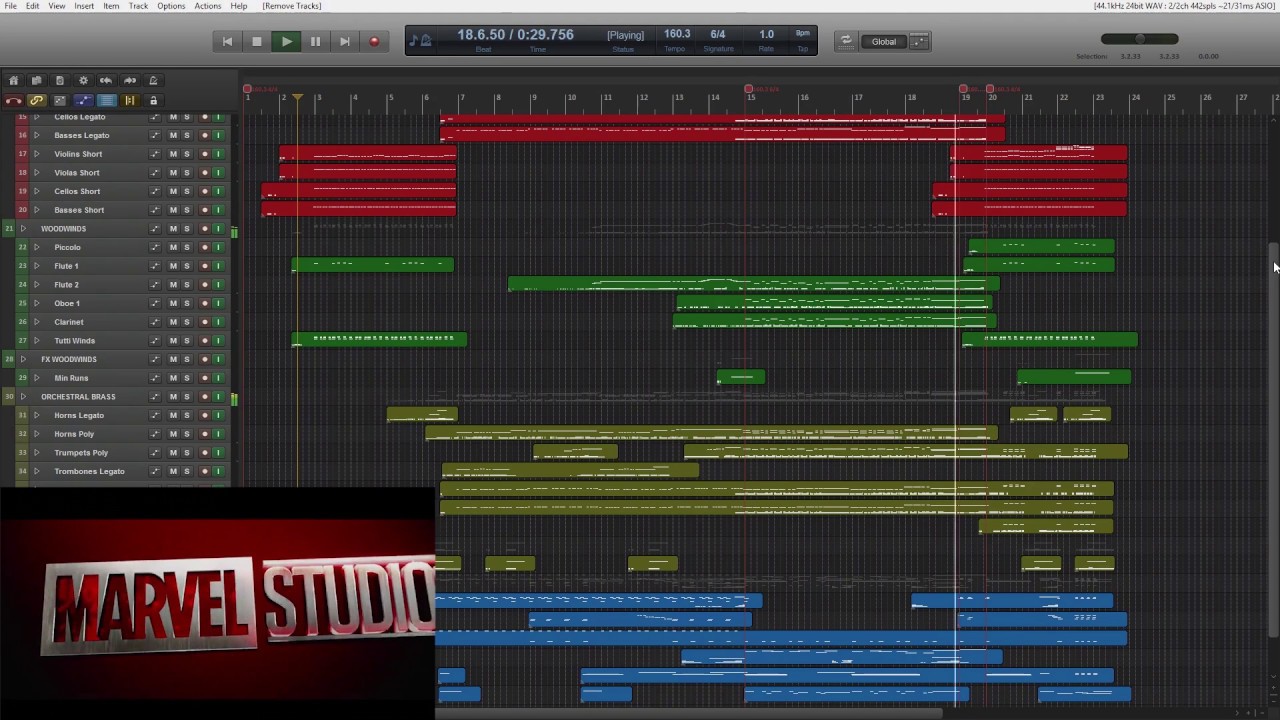Click the horizontal scrollbar of the arrange view

click(689, 713)
